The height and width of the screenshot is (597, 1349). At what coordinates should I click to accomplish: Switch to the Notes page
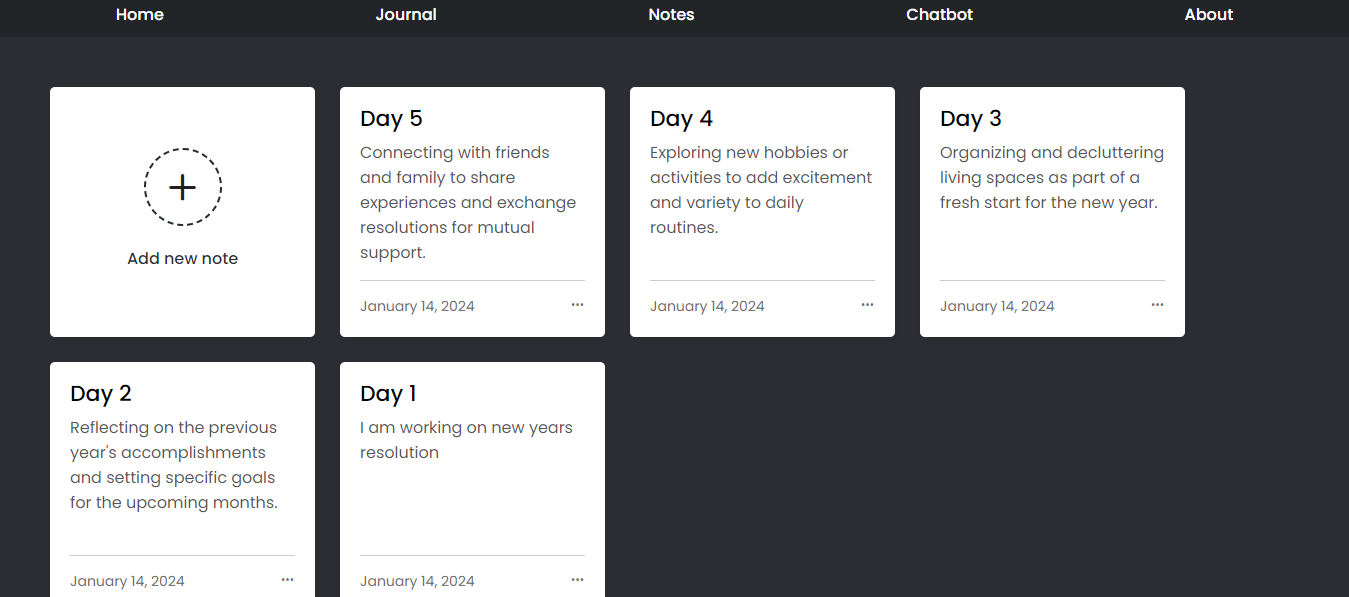click(671, 14)
